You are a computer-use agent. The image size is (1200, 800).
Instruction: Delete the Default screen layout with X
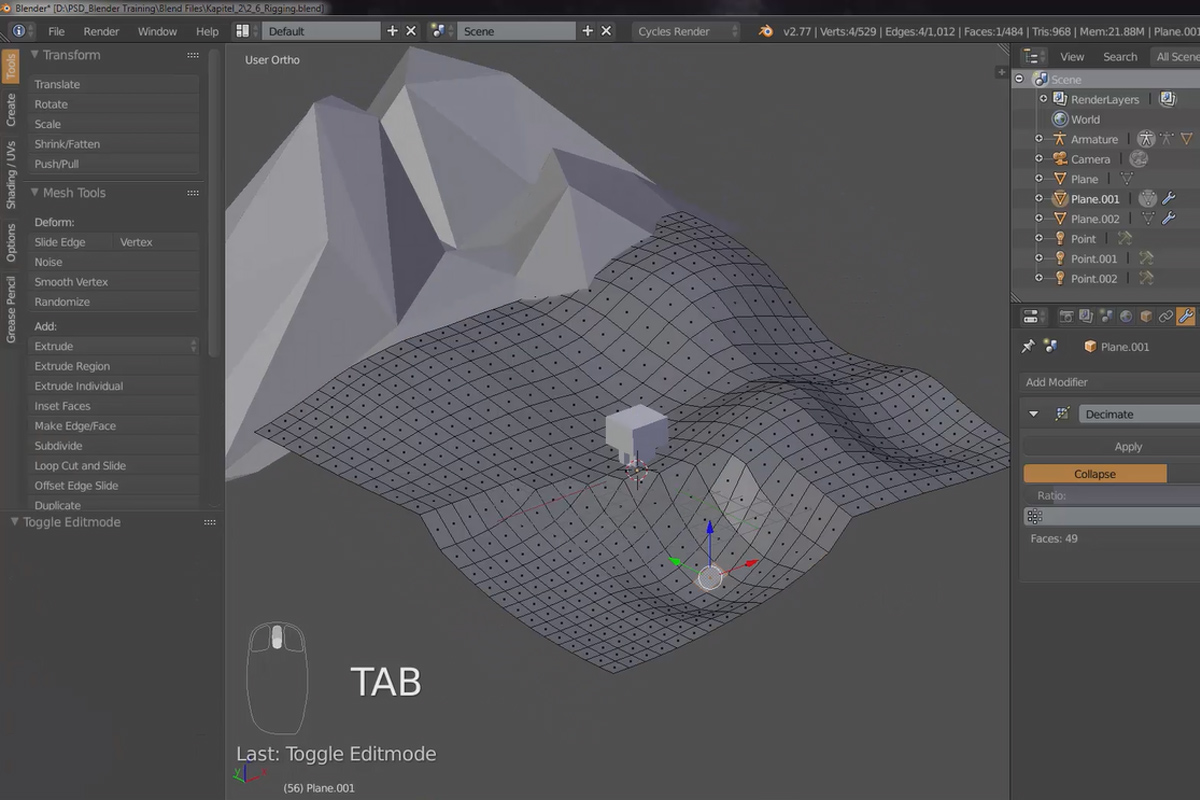(x=410, y=31)
